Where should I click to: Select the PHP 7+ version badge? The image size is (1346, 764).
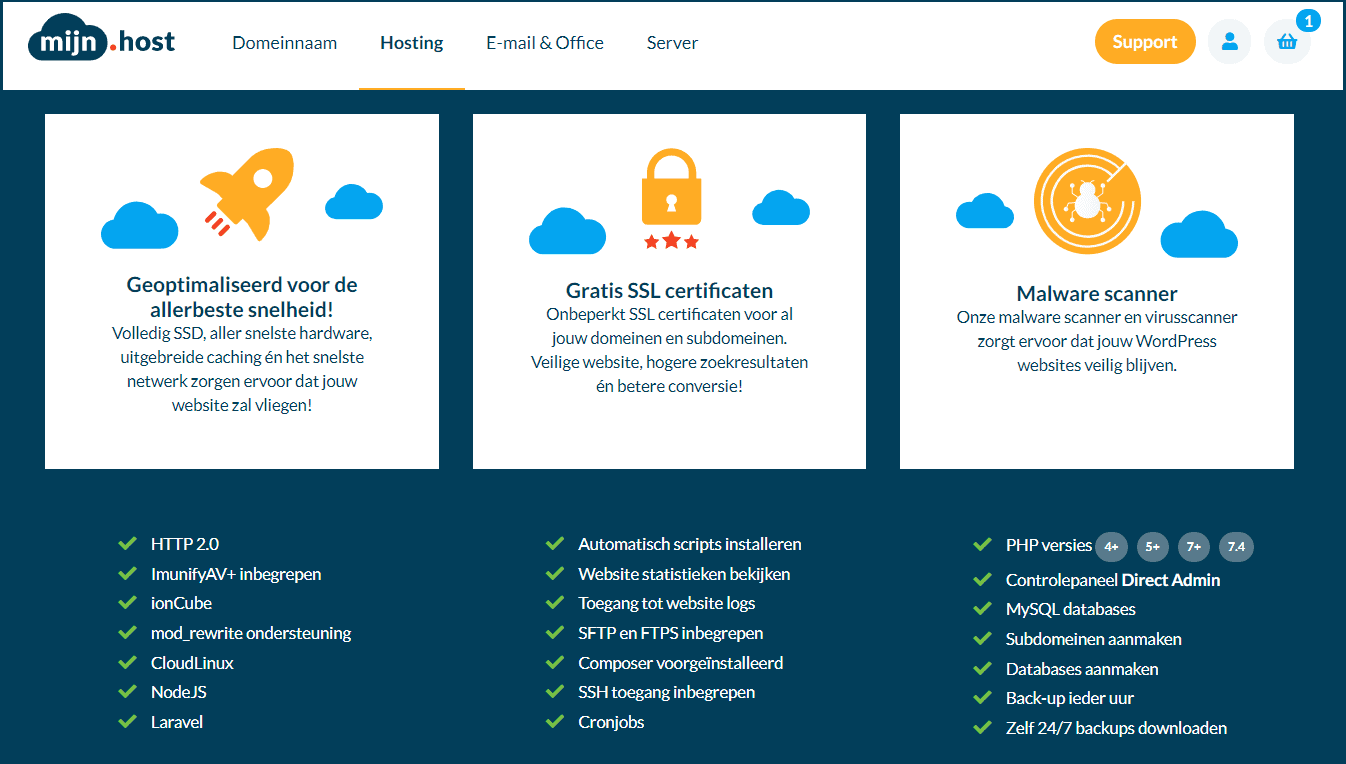pyautogui.click(x=1194, y=547)
